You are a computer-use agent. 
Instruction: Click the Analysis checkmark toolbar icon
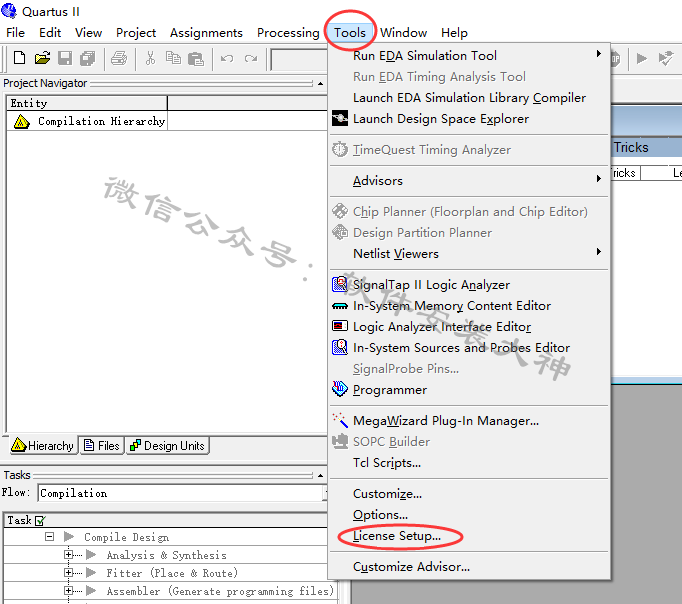[x=665, y=58]
